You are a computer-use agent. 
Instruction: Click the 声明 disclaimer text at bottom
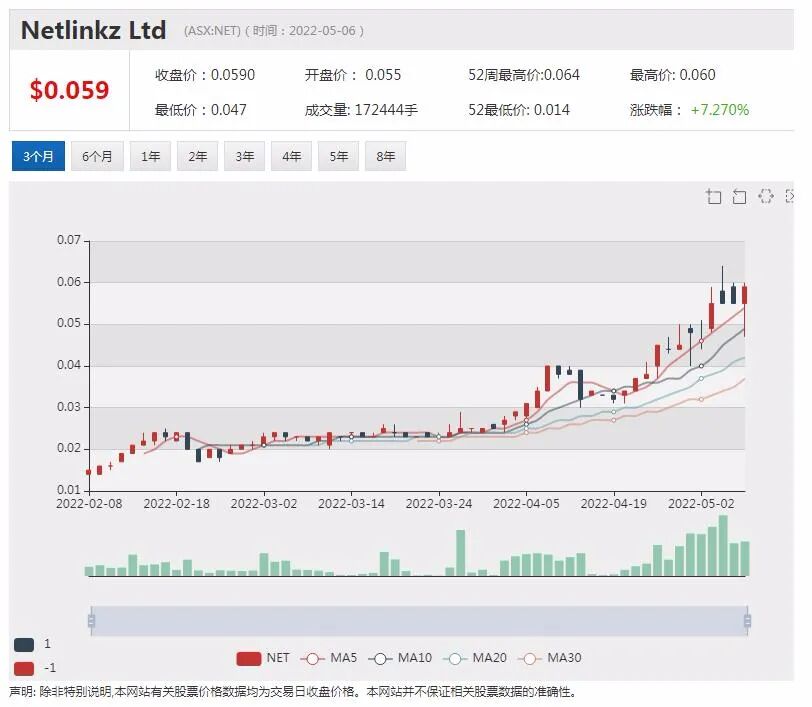click(x=293, y=692)
